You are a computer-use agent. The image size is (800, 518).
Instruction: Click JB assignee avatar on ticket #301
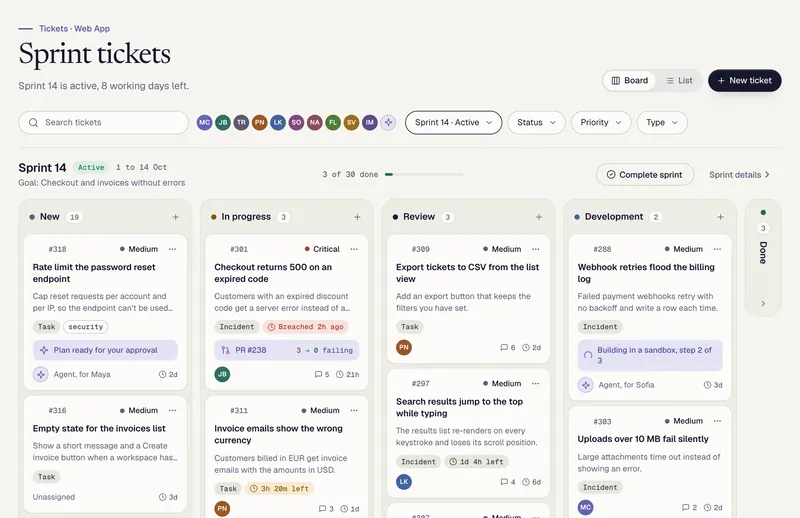[x=222, y=374]
